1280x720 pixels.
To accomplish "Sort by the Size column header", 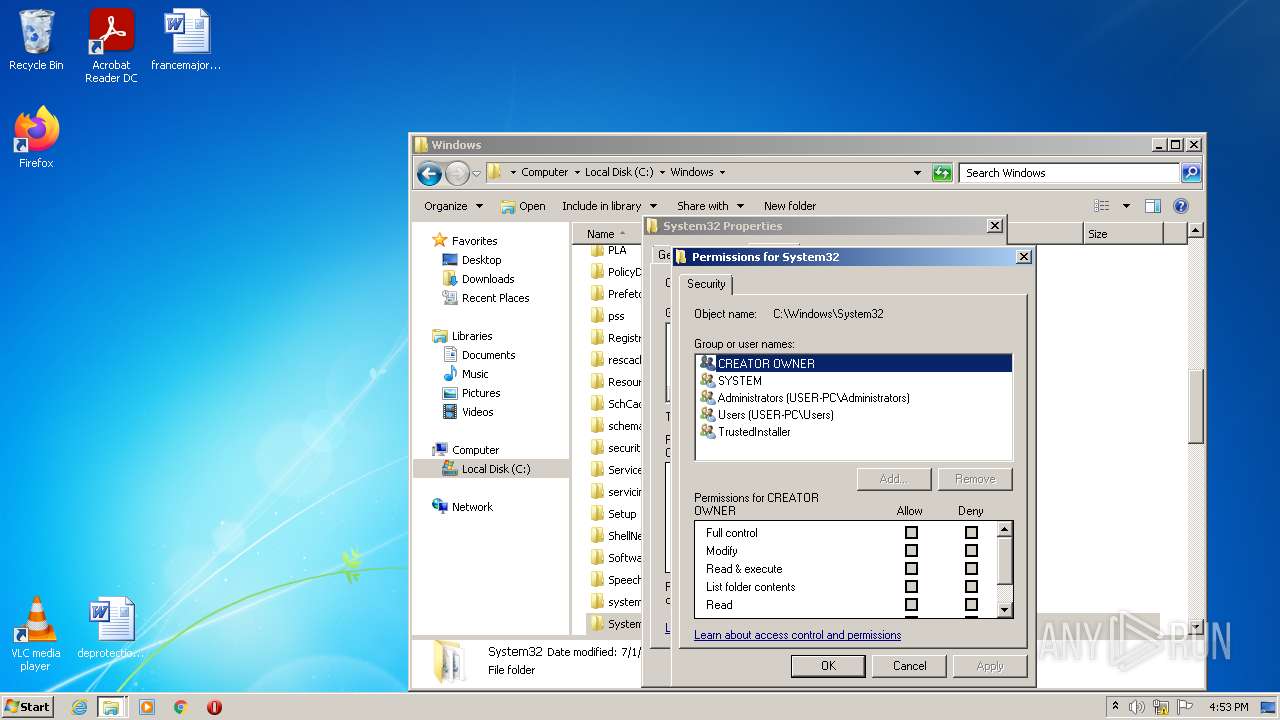I will pyautogui.click(x=1123, y=234).
